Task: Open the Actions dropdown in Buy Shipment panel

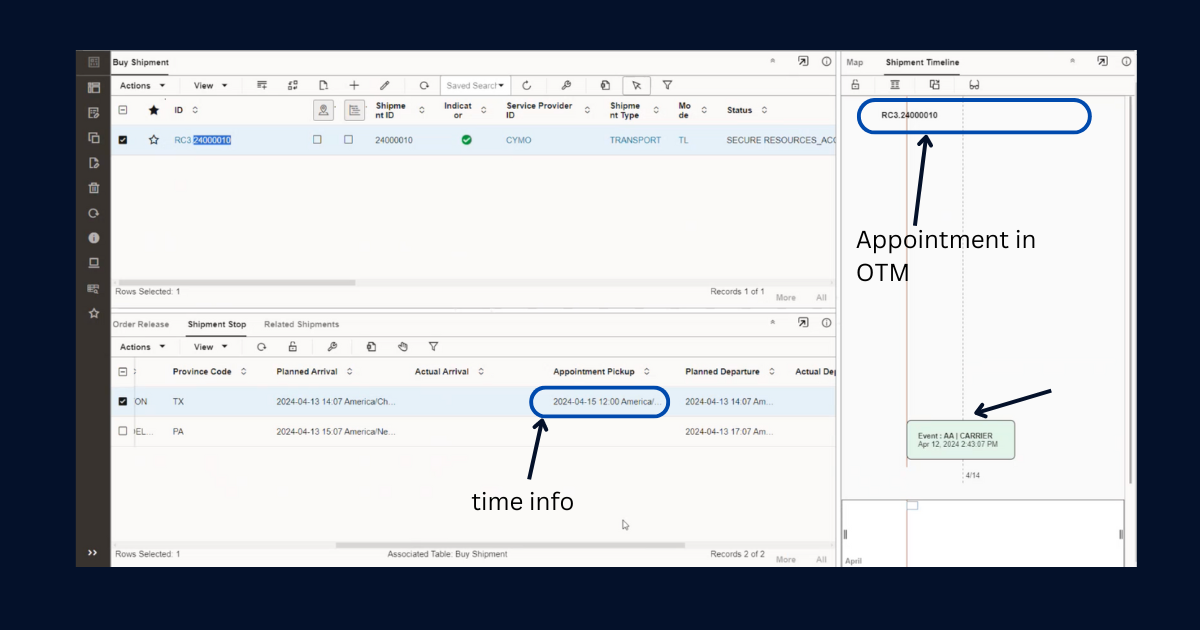Action: [138, 85]
